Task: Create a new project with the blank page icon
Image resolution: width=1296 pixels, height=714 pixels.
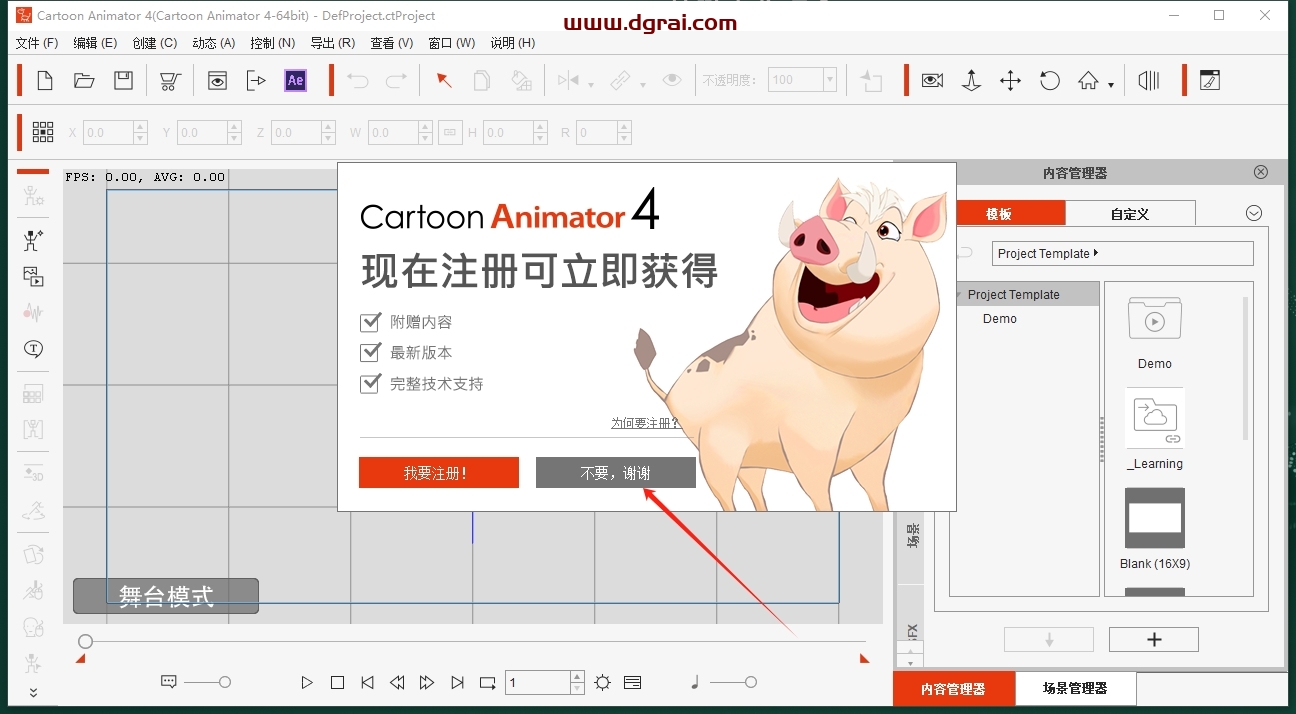Action: tap(44, 81)
